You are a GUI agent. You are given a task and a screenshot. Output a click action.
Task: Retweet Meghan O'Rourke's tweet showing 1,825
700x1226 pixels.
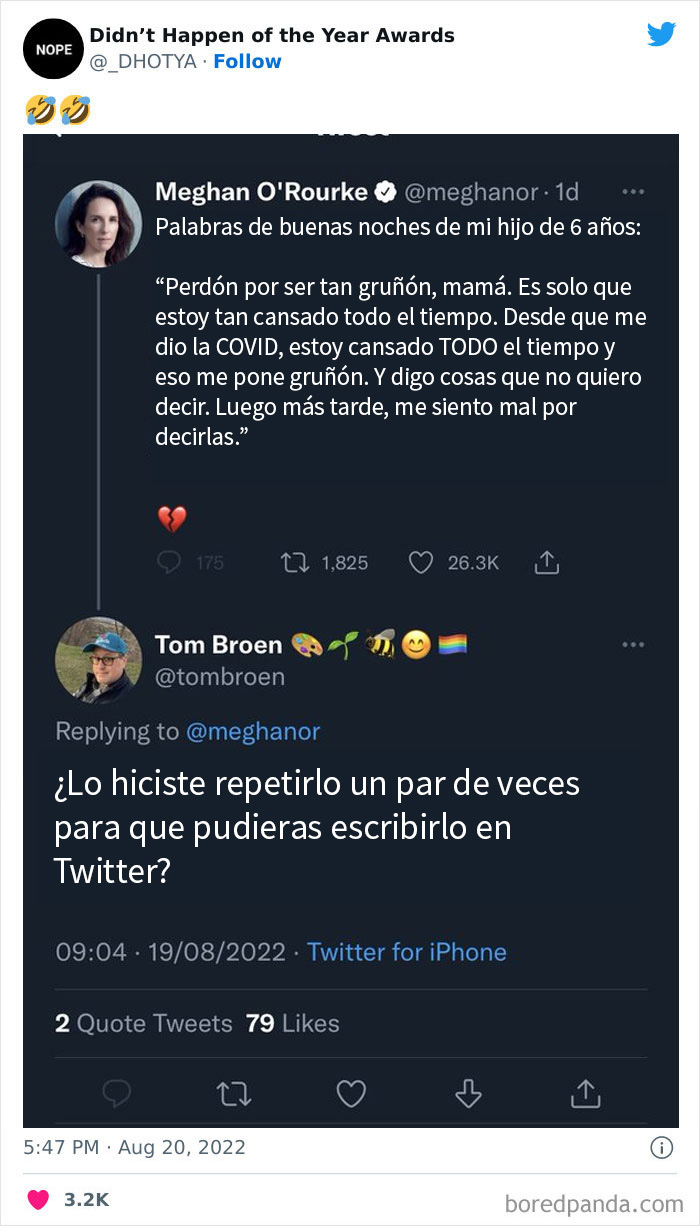point(294,563)
